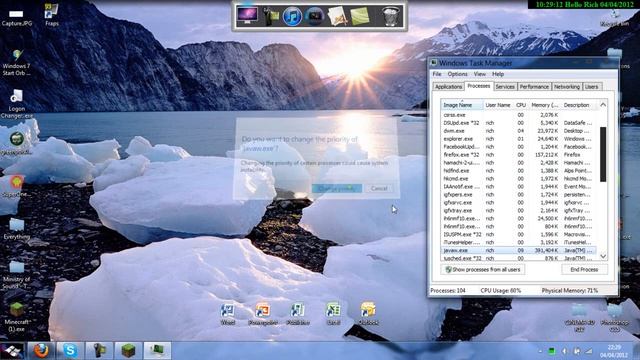Screen dimensions: 640x360
Task: Click the process list scroll-down arrow
Action: point(603,256)
